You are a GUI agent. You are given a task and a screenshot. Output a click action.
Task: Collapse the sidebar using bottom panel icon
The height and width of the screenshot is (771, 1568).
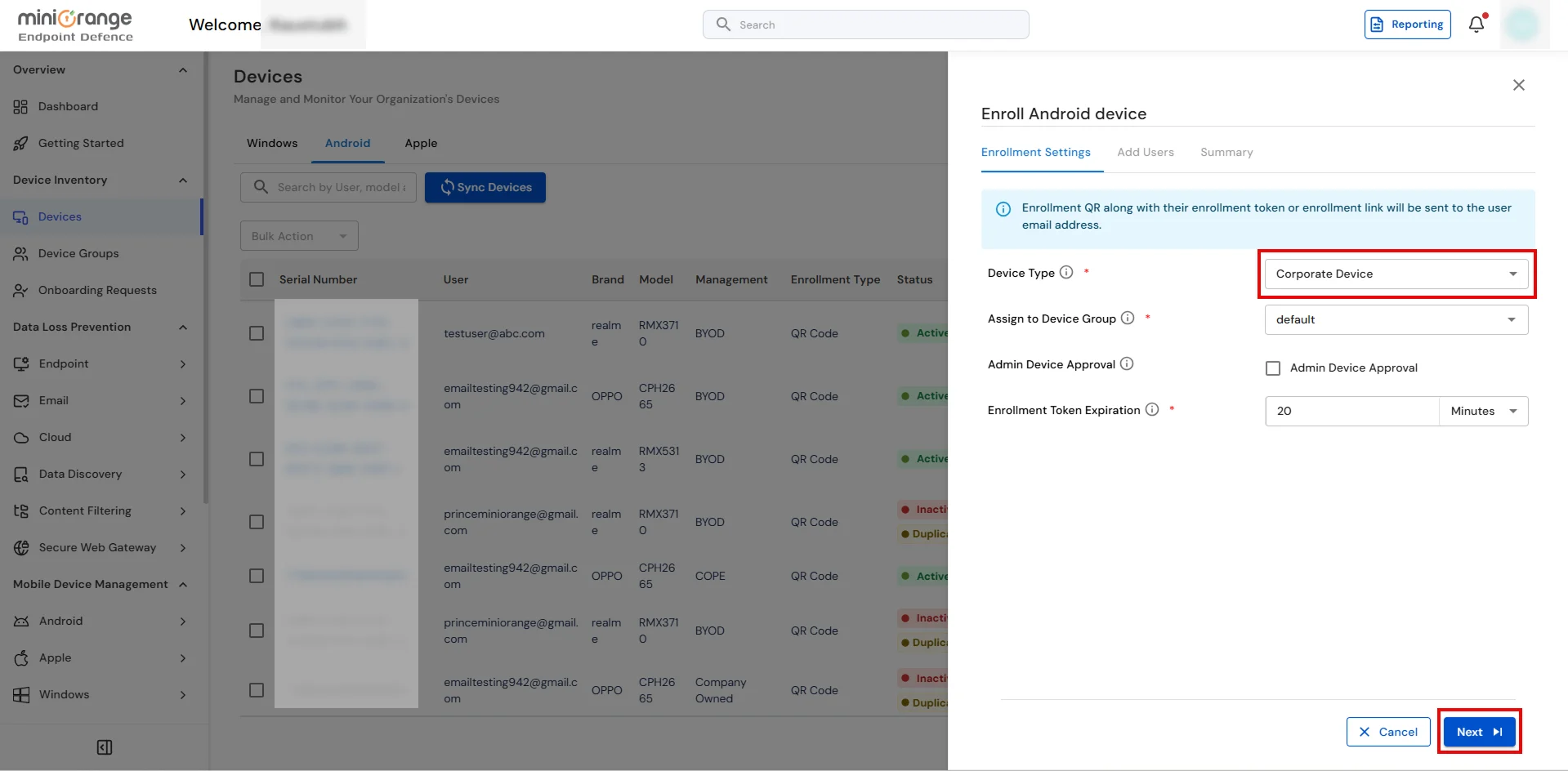pos(105,747)
